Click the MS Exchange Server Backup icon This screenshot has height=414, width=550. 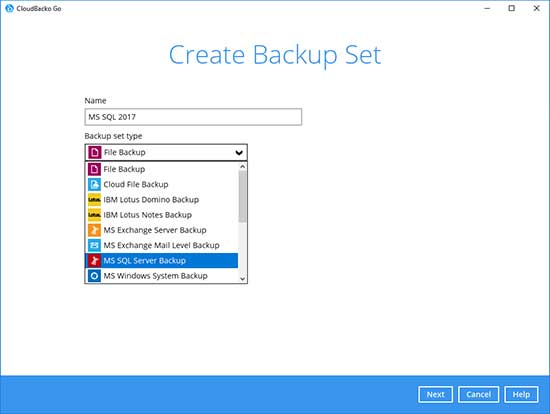(94, 230)
